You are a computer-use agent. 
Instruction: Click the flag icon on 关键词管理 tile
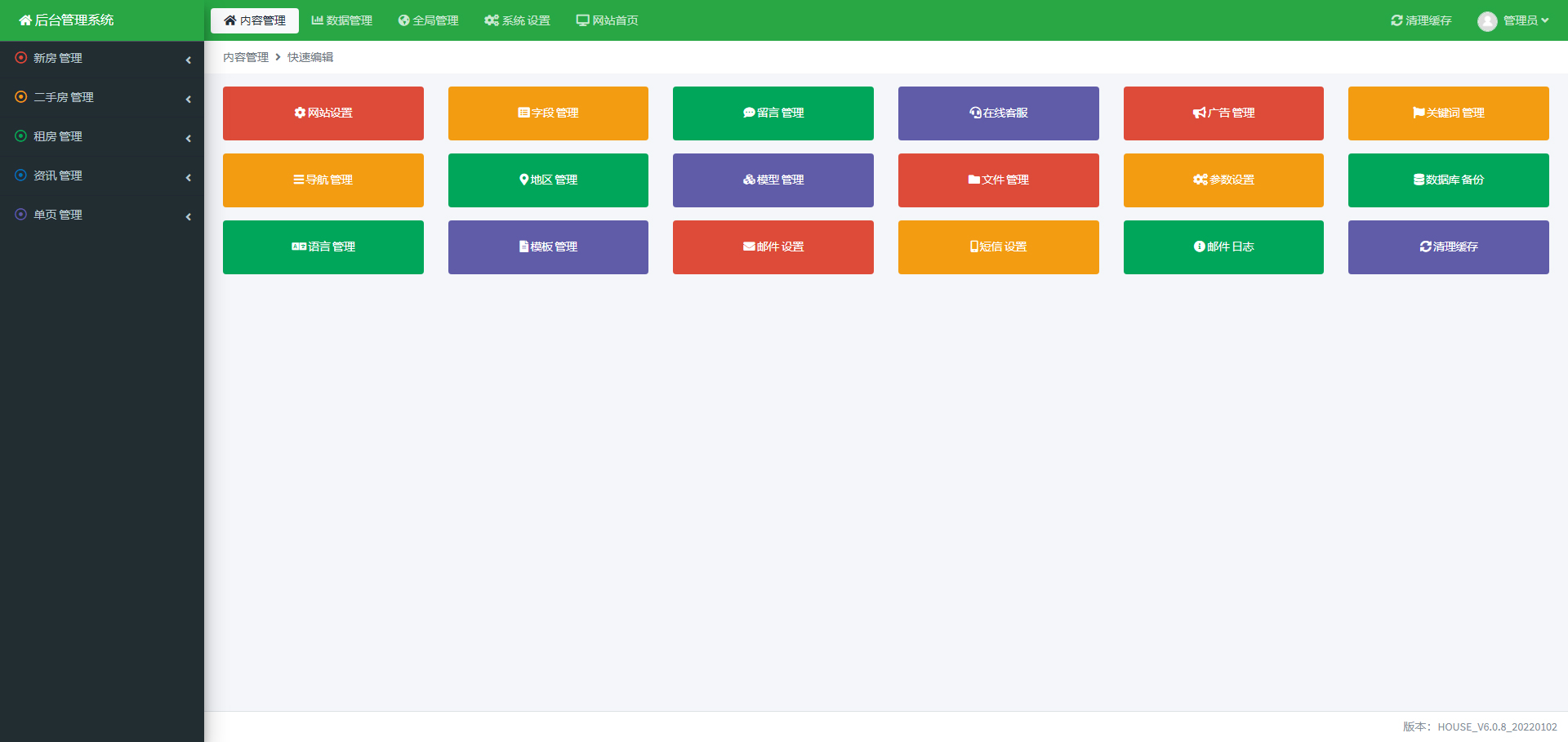pos(1419,113)
